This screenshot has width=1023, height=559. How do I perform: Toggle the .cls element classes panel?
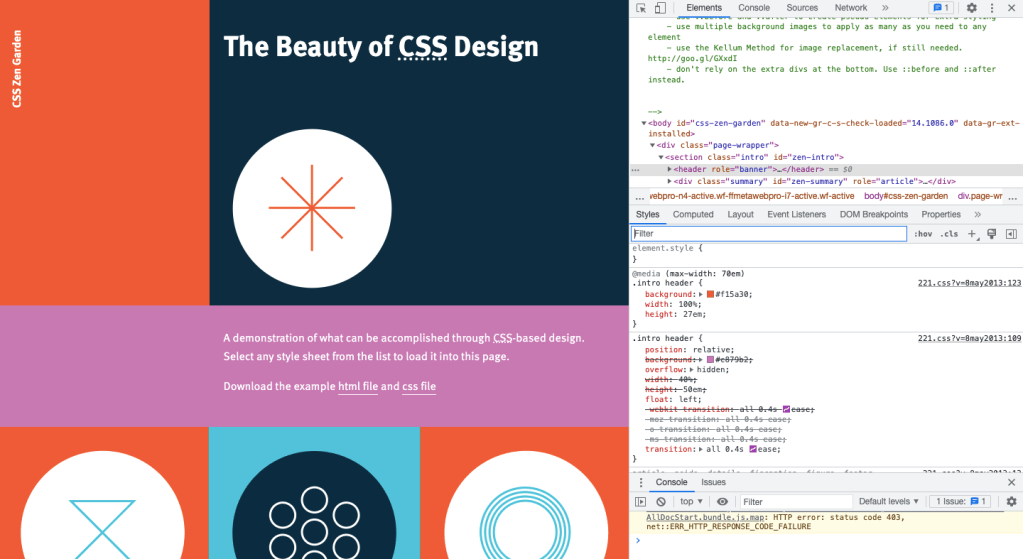tap(948, 234)
